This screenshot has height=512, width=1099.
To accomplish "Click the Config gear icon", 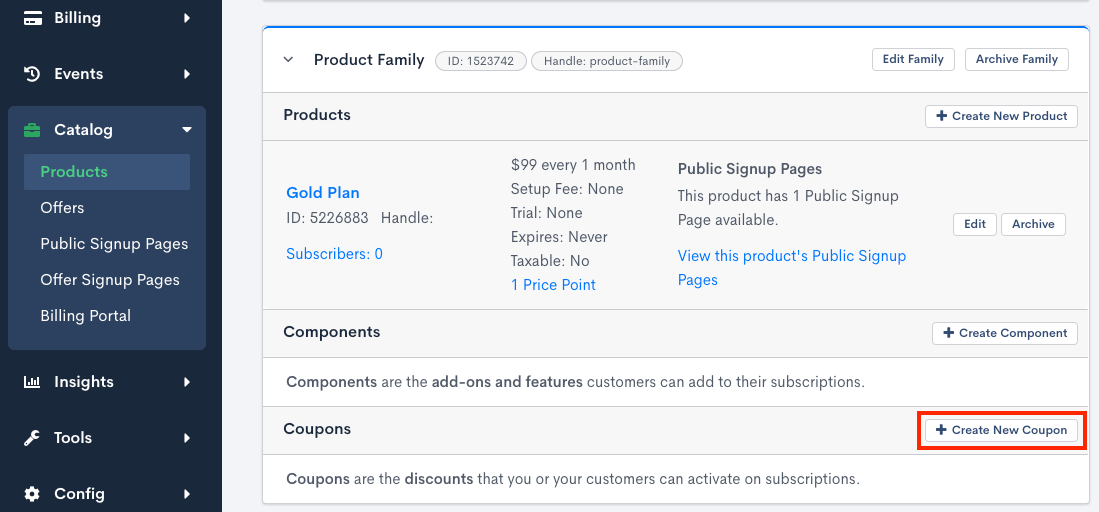I will 32,494.
